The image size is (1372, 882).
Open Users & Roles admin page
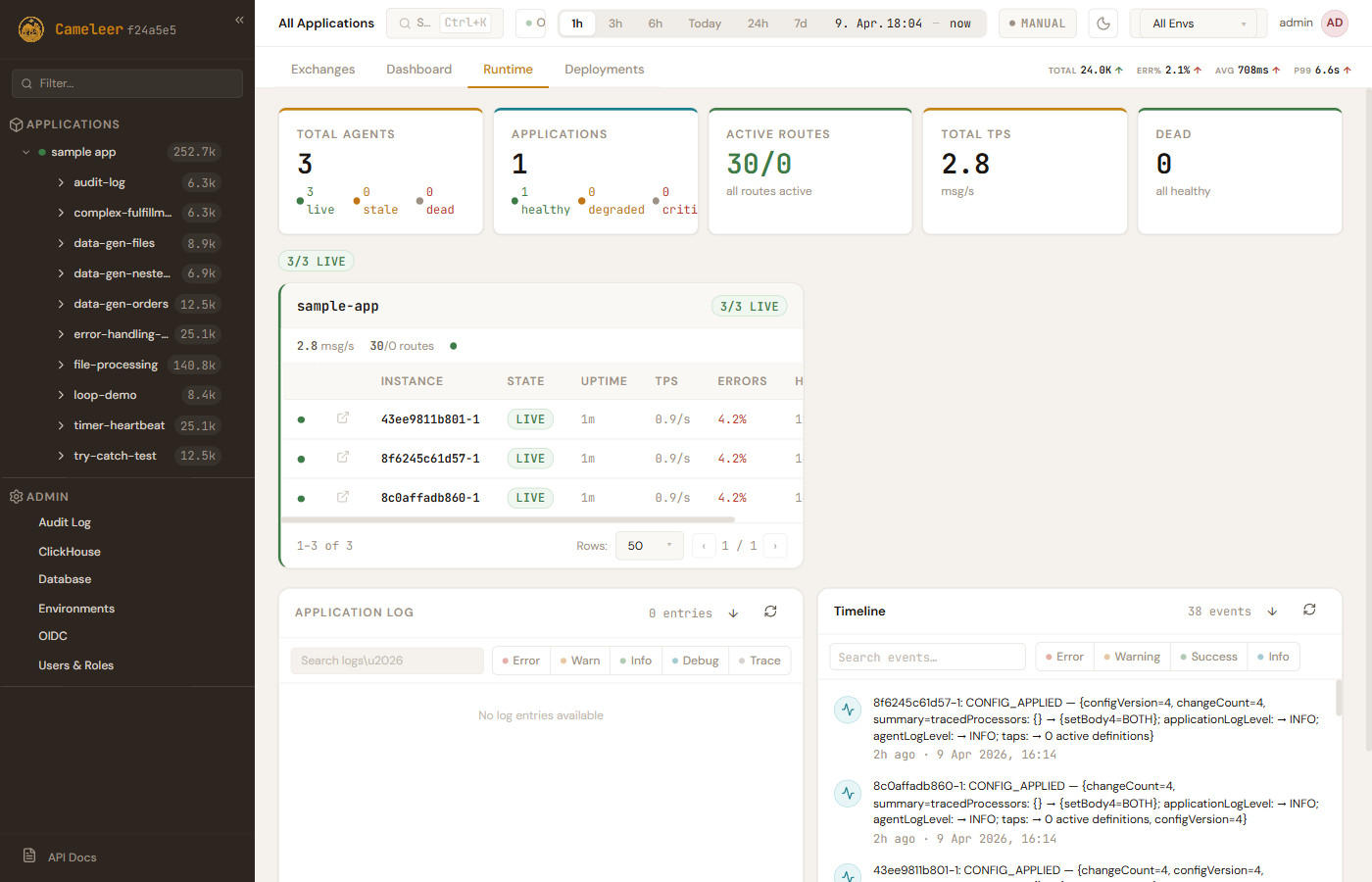click(x=75, y=665)
